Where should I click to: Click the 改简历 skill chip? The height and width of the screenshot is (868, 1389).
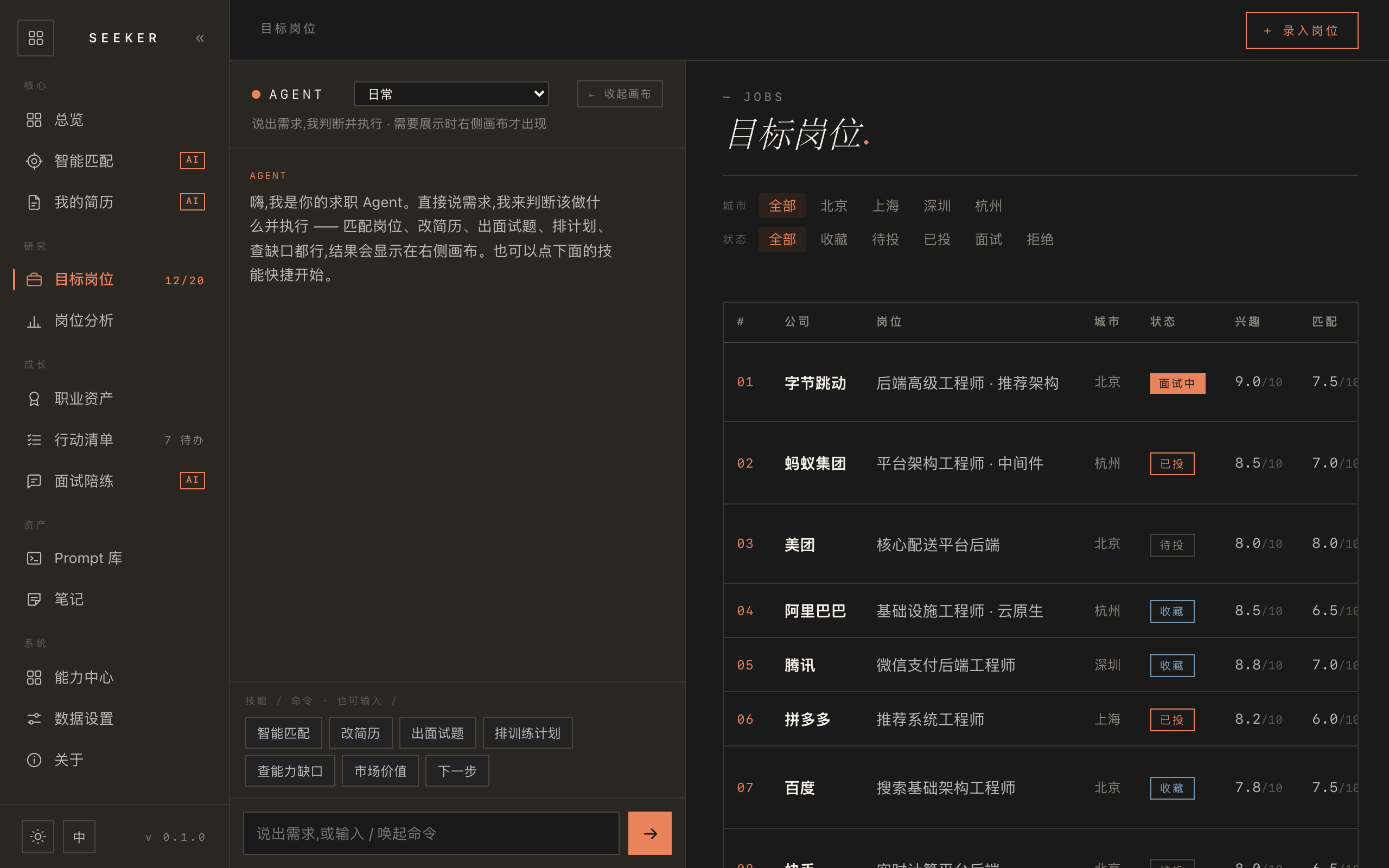(360, 733)
